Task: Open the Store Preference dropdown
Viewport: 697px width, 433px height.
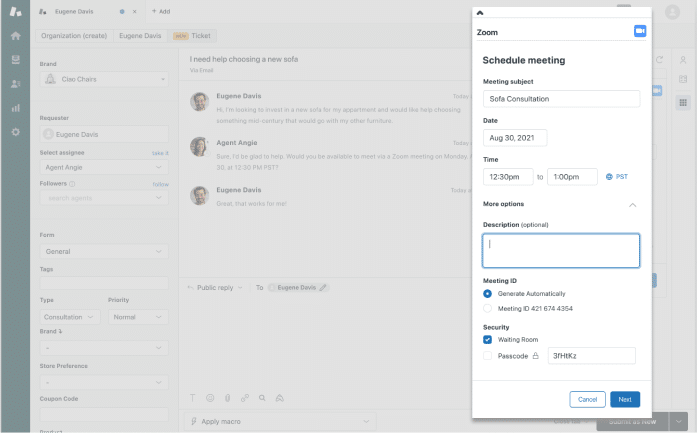Action: pos(104,382)
